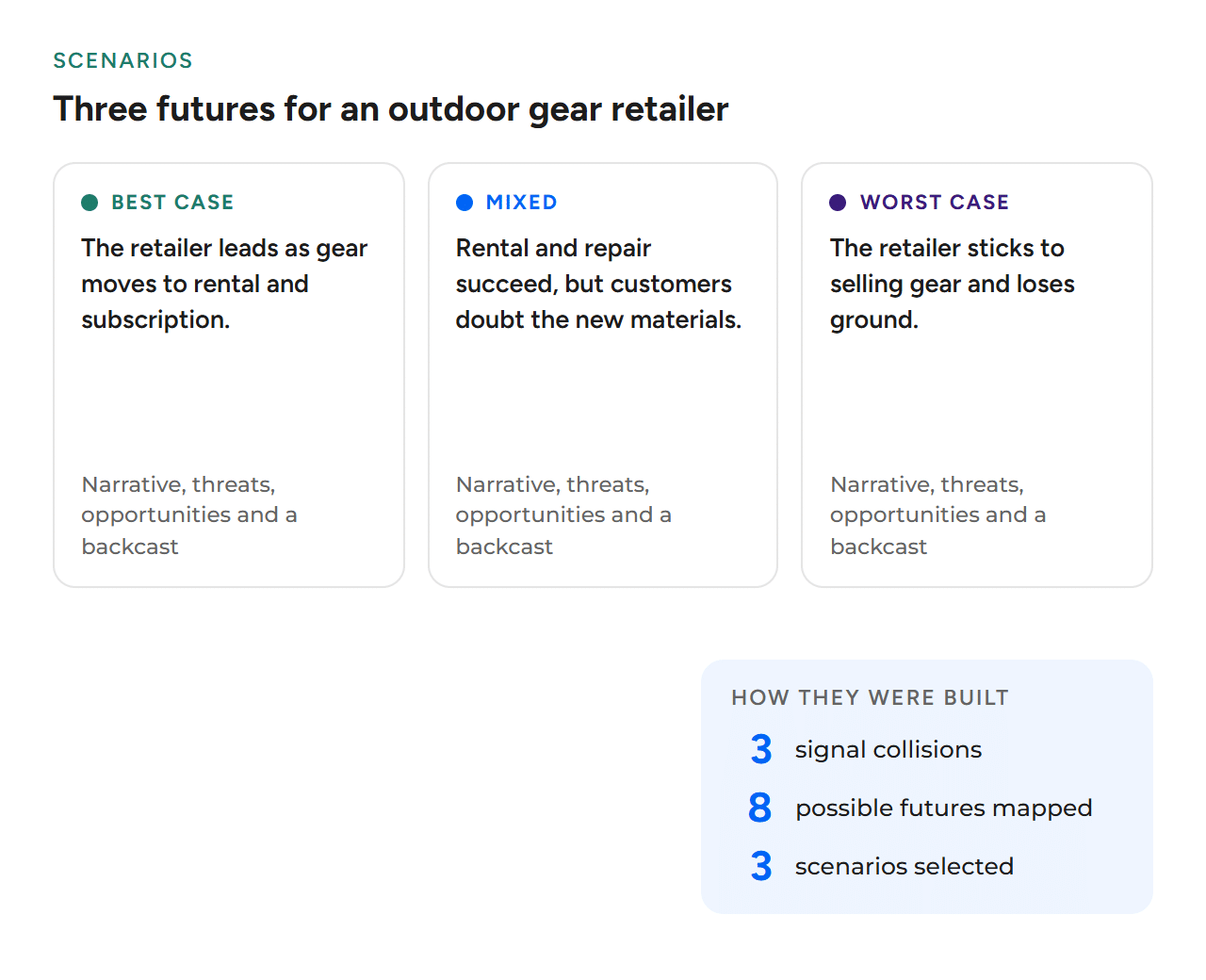Select the BEST CASE label
The image size is (1206, 980).
(x=172, y=203)
